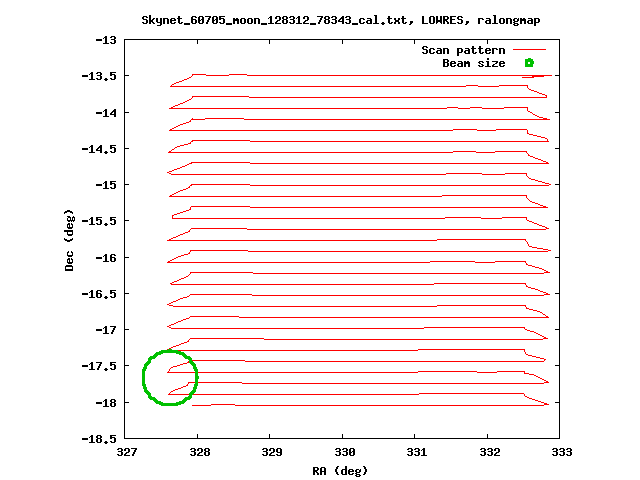Click the 332 RA tick label
Screen dimensions: 640x480
point(490,452)
